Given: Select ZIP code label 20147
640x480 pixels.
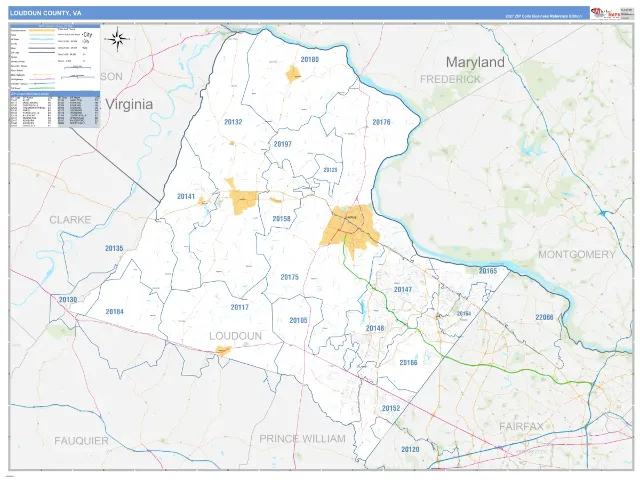Looking at the screenshot, I should [403, 289].
